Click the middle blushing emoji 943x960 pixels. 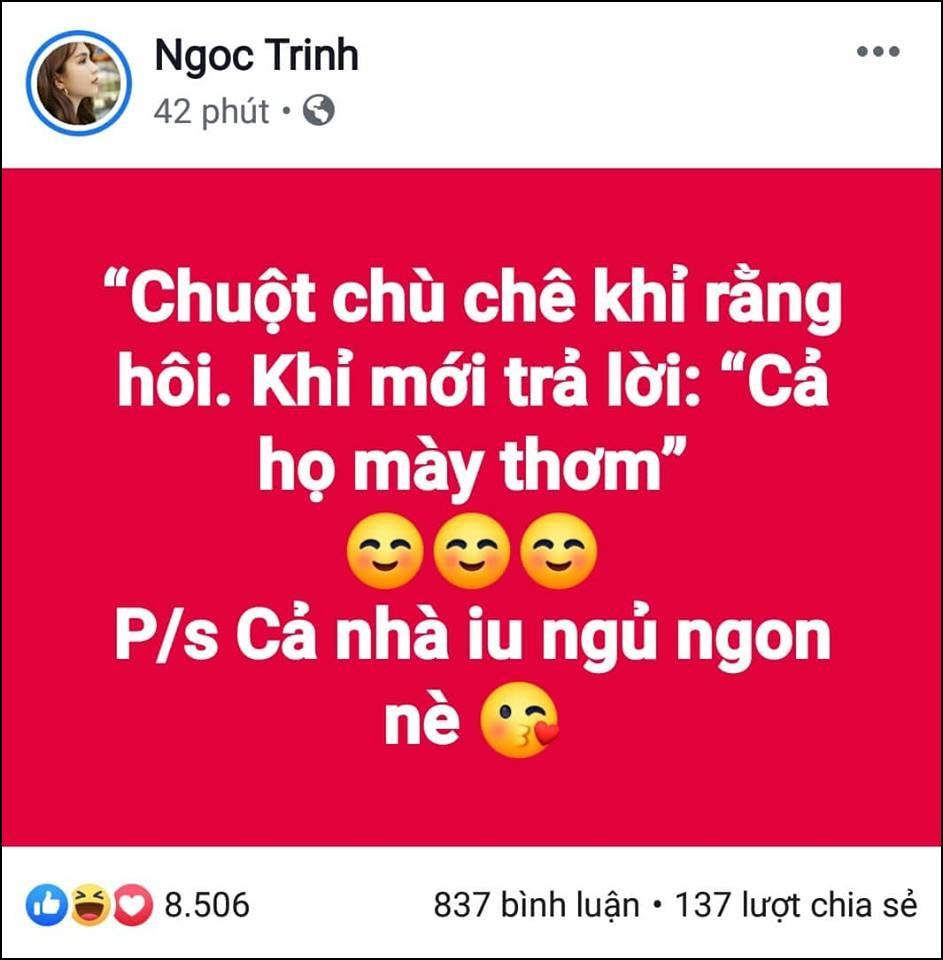pyautogui.click(x=471, y=550)
